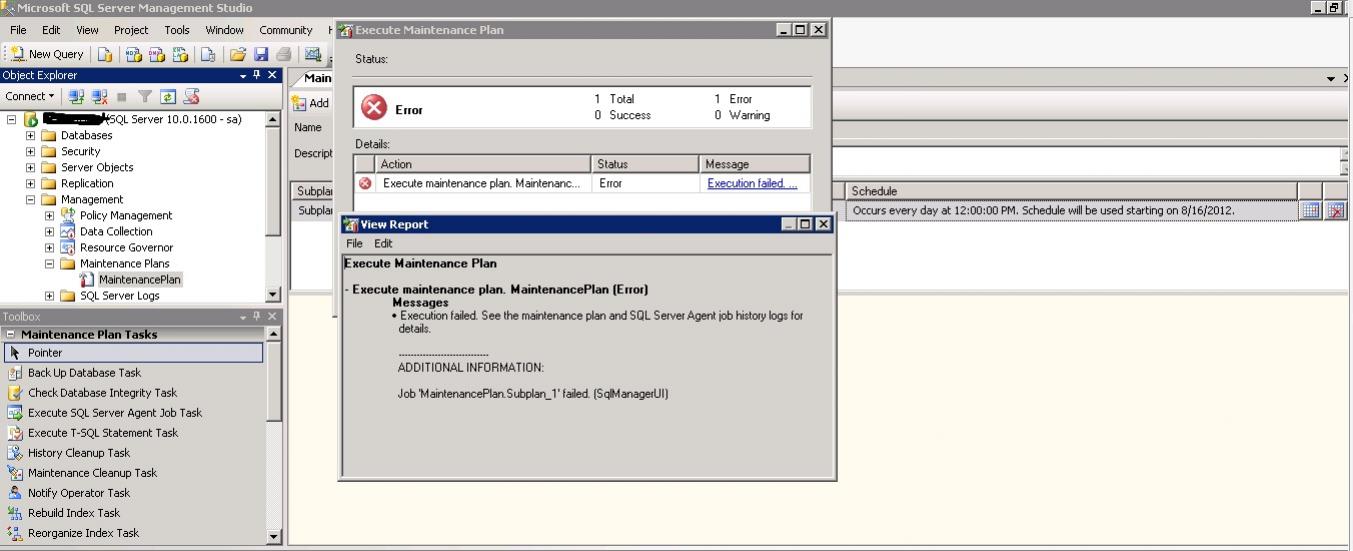Collapse the SQL Server root node
The height and width of the screenshot is (551, 1353).
(12, 119)
